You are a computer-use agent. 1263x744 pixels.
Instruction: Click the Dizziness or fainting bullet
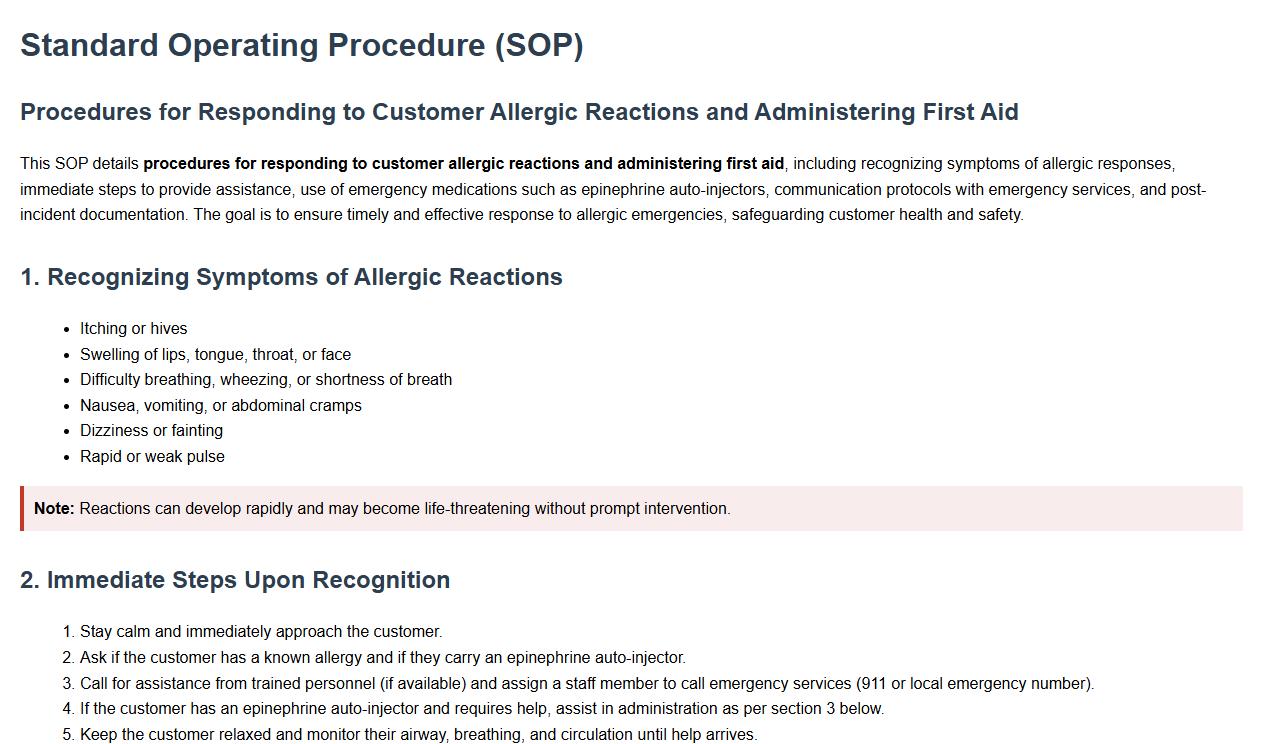[151, 431]
